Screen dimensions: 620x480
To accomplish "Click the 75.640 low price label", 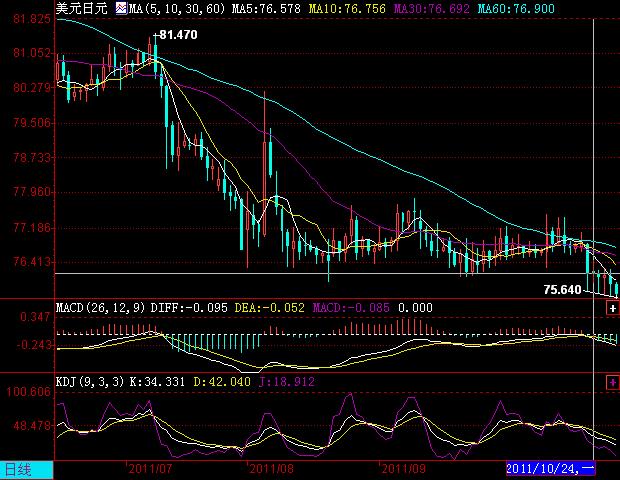I will pos(562,290).
